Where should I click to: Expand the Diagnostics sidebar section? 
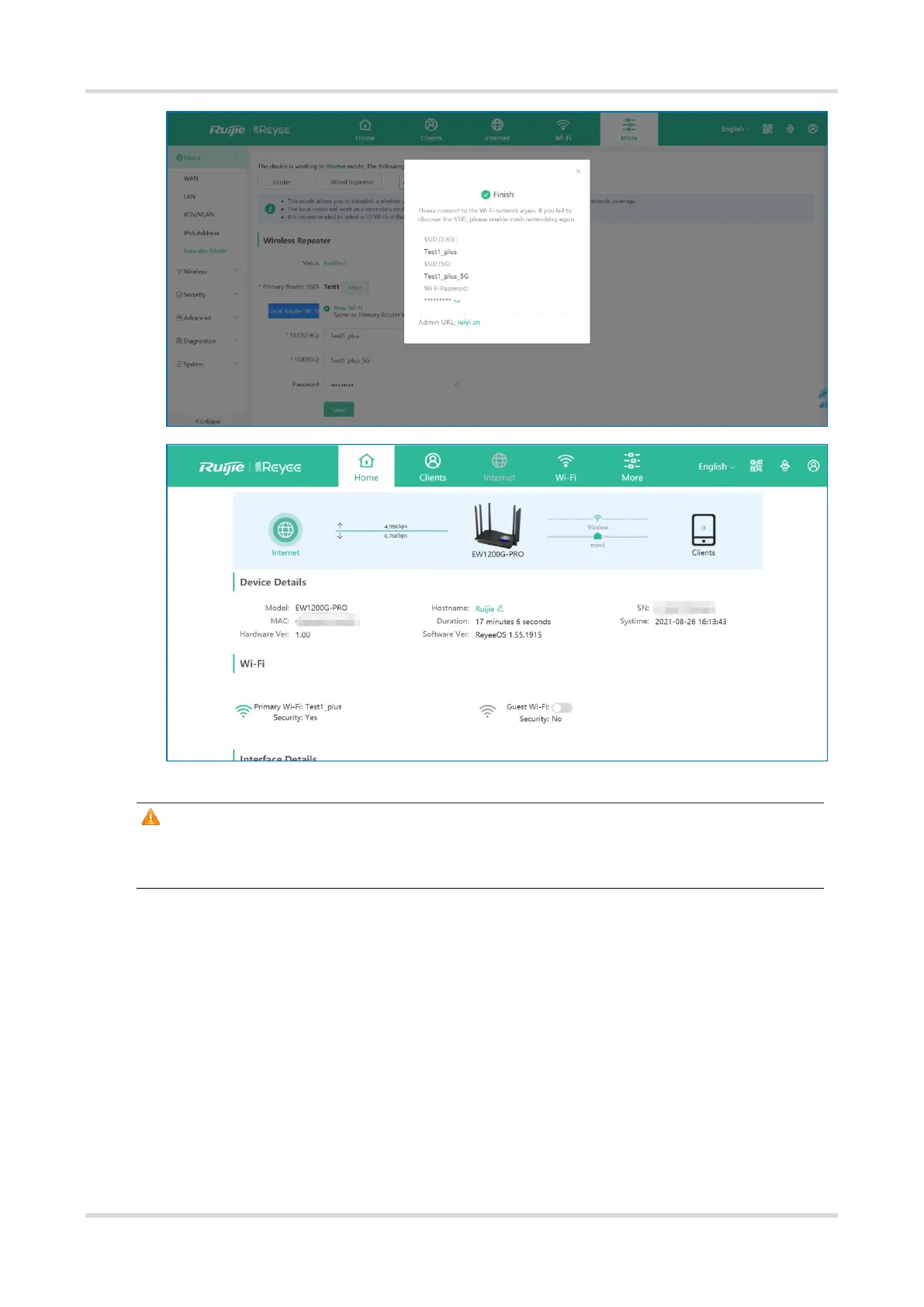207,341
